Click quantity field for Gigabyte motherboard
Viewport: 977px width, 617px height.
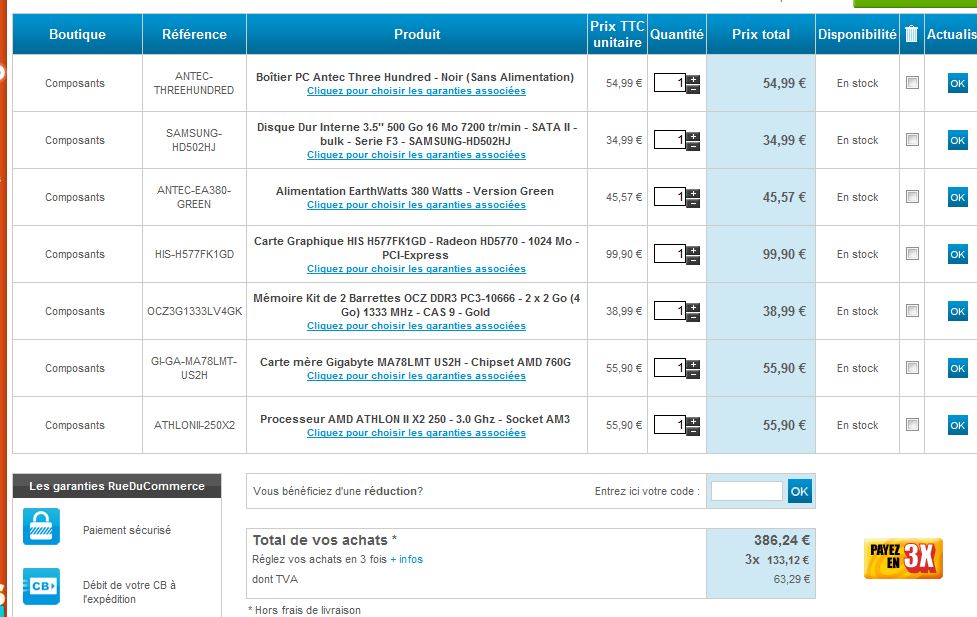[x=669, y=368]
